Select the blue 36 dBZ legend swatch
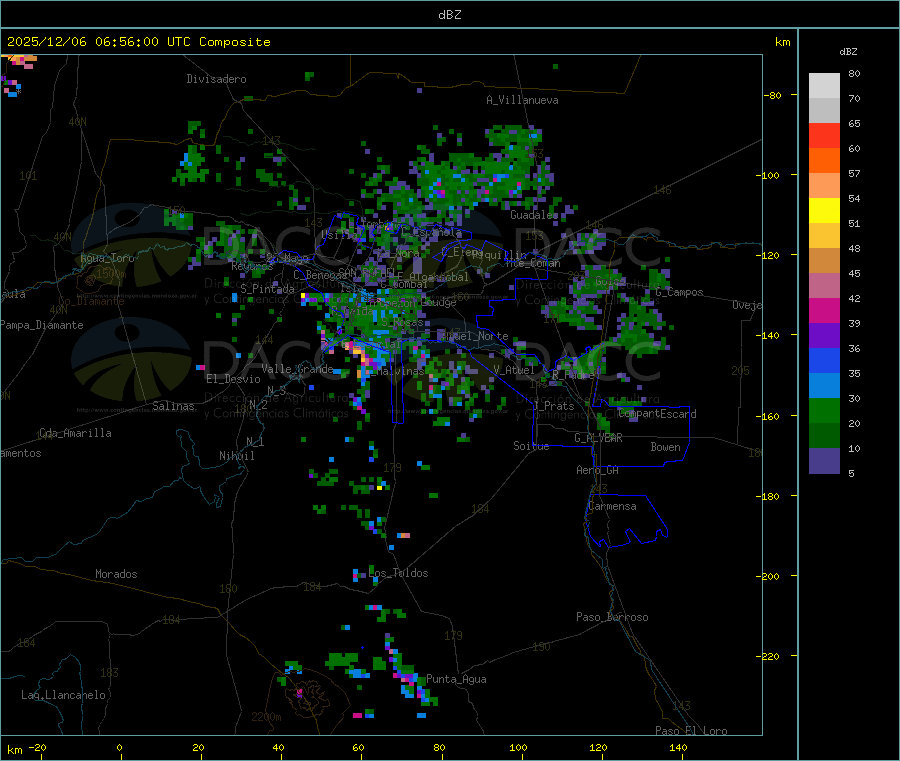This screenshot has width=900, height=761. (x=824, y=360)
